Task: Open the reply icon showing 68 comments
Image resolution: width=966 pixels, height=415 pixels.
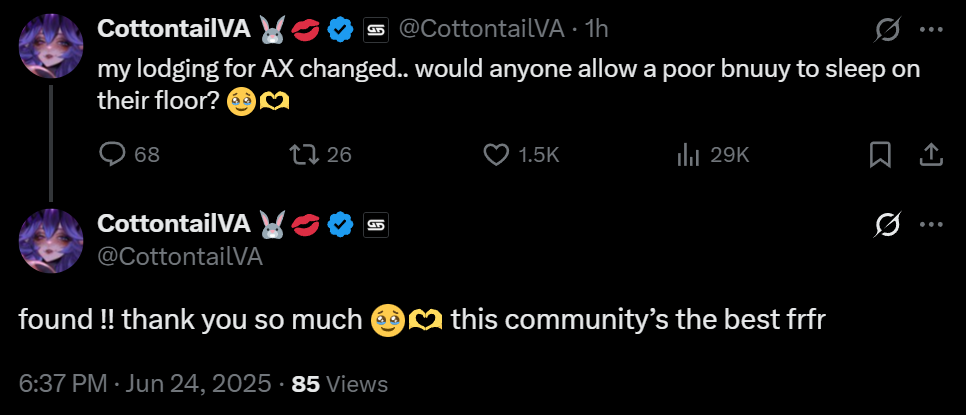Action: pos(114,154)
